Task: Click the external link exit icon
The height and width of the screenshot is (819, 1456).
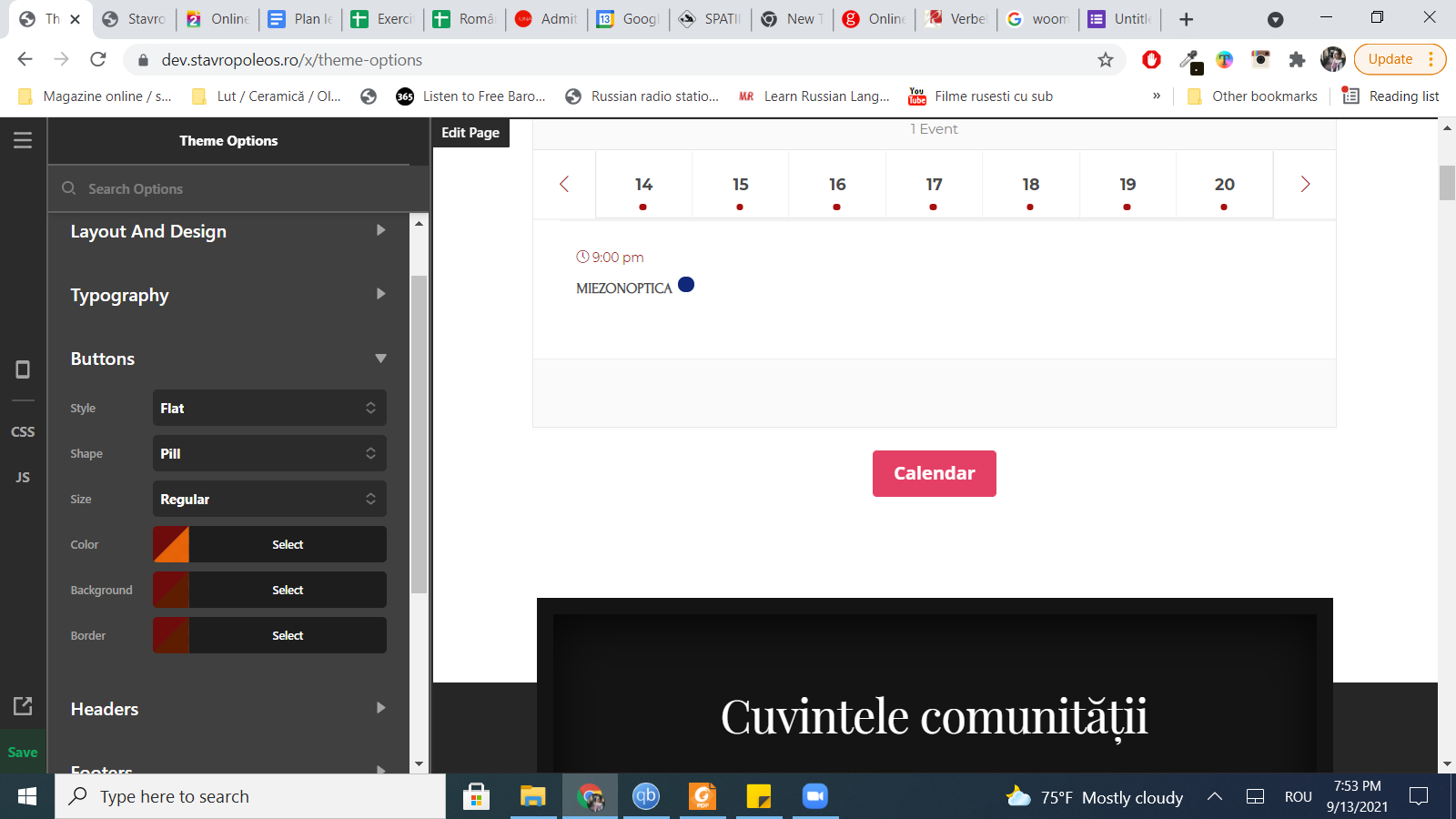Action: [x=23, y=706]
